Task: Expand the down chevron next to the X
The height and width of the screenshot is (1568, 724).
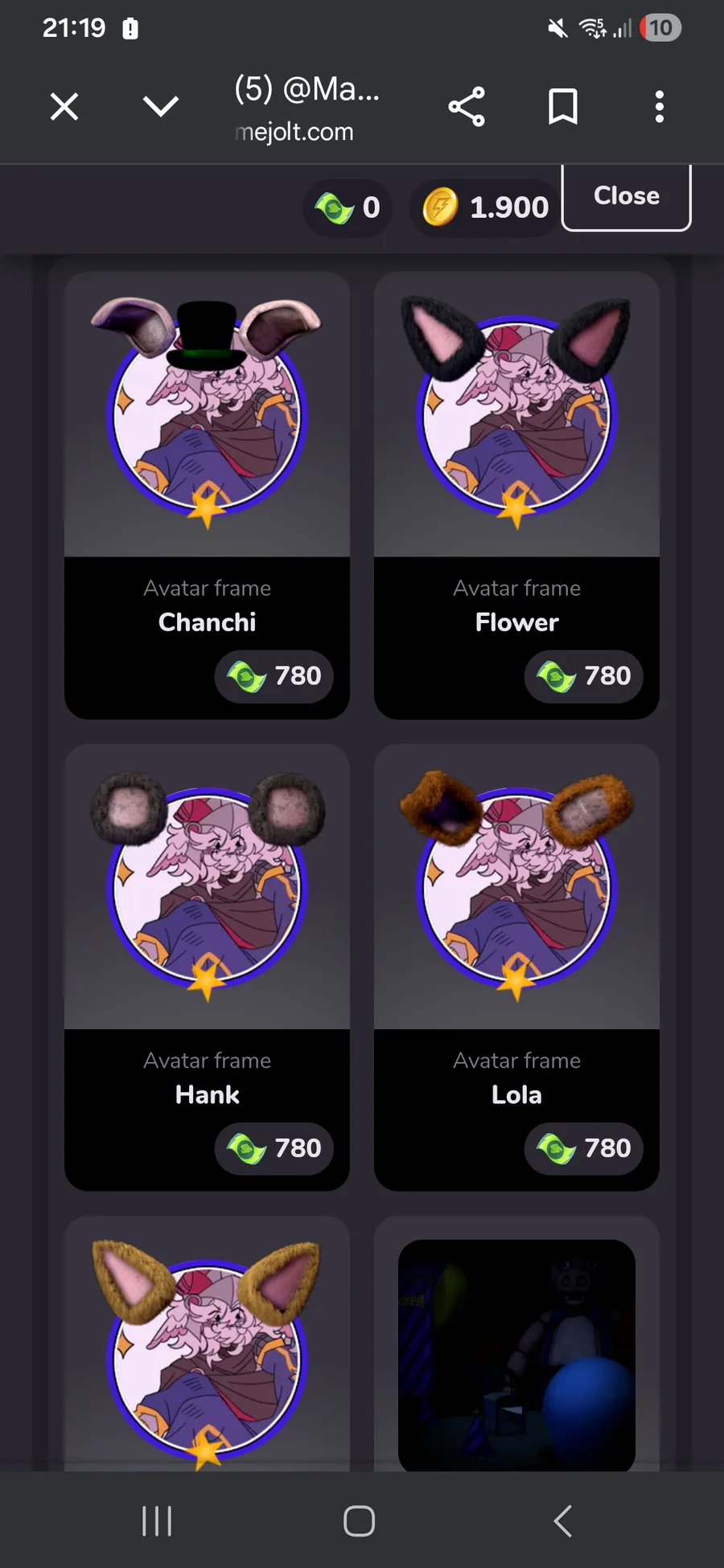Action: click(x=161, y=106)
